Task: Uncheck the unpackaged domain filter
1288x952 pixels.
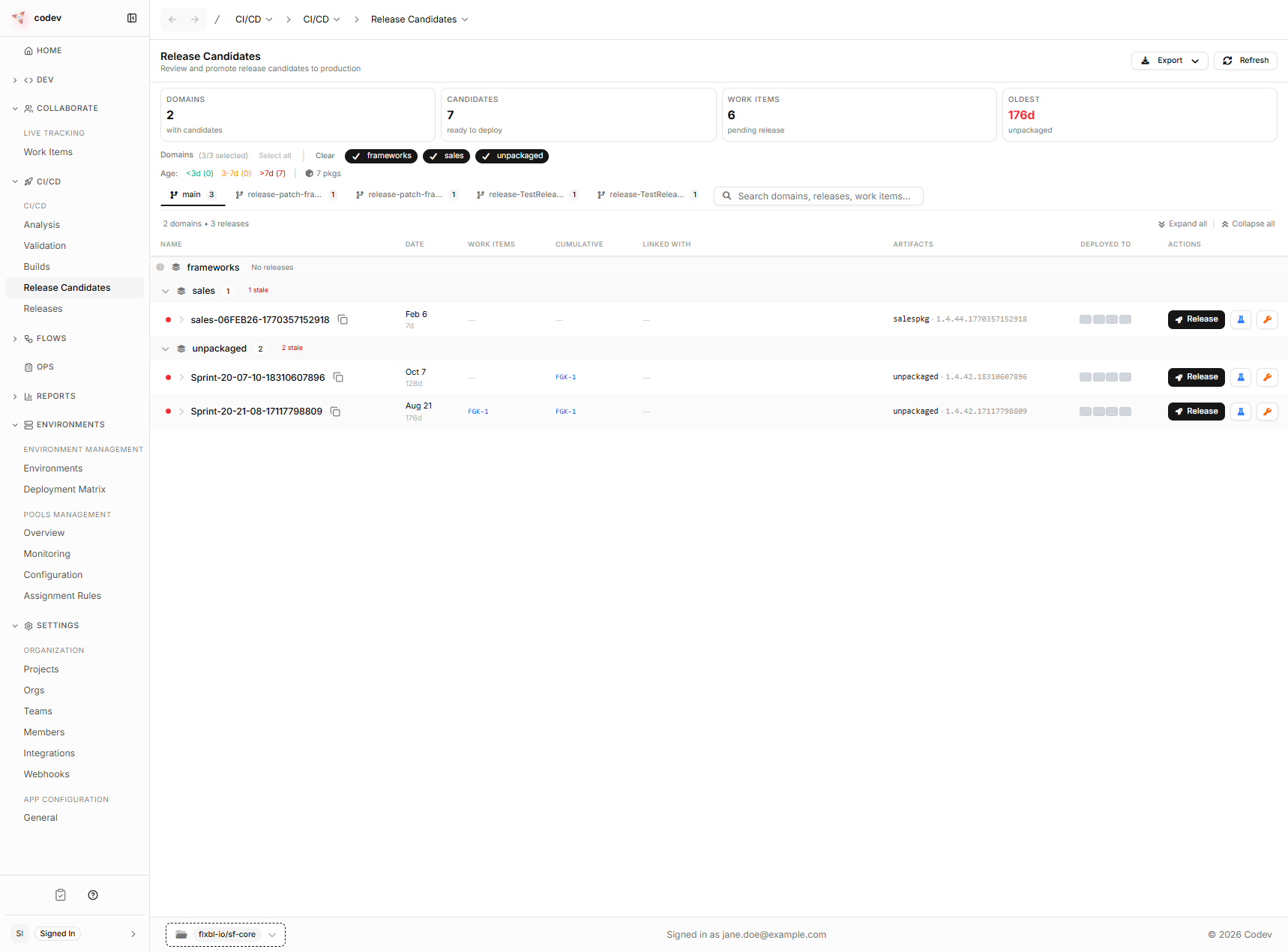Action: point(512,156)
